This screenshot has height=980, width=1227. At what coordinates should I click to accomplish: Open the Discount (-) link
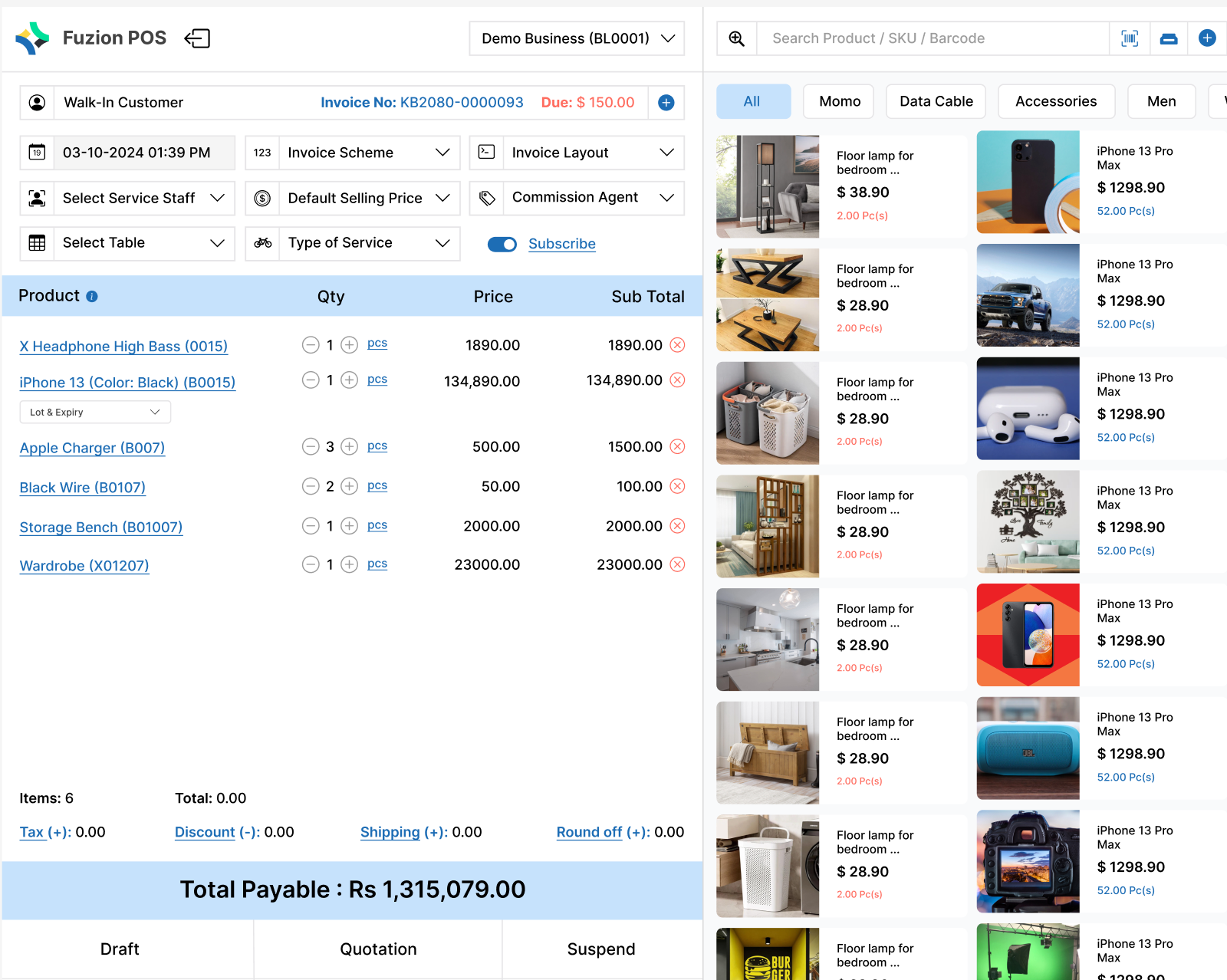click(x=218, y=832)
